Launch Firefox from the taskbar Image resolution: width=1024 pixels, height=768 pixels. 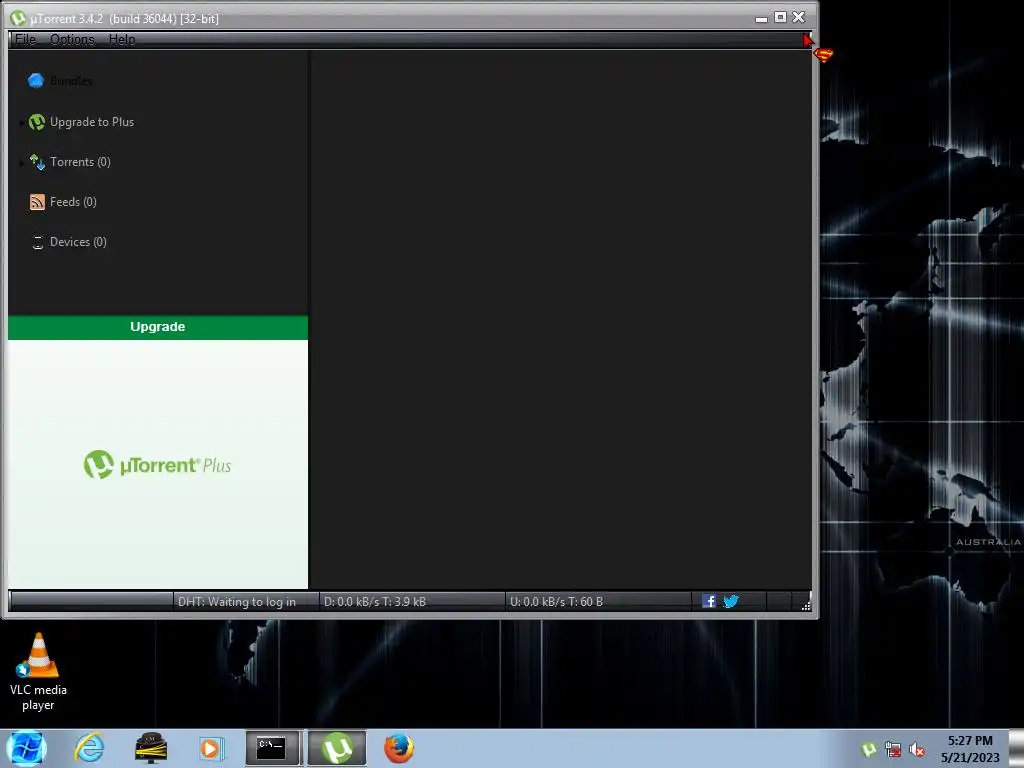click(x=399, y=748)
